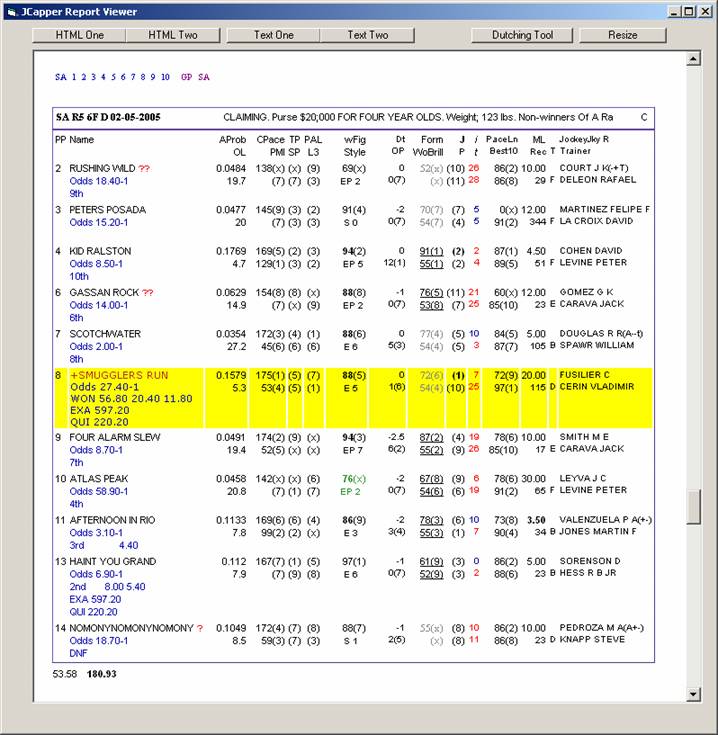Click horse name GASSAN ROCK
This screenshot has height=735, width=718.
104,292
